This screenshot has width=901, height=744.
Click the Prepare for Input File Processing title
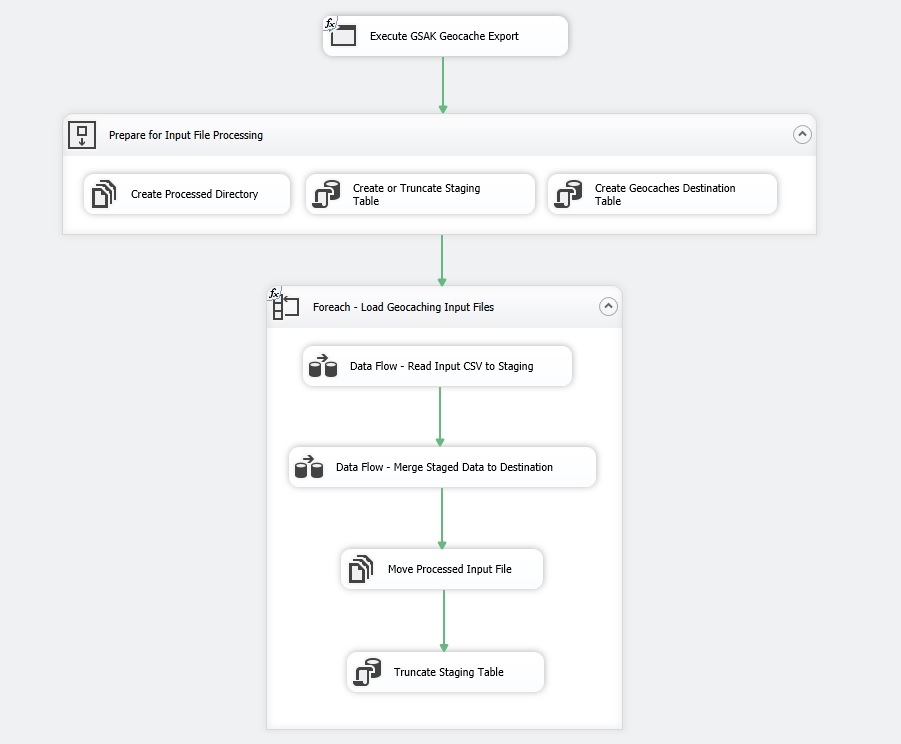pos(186,135)
